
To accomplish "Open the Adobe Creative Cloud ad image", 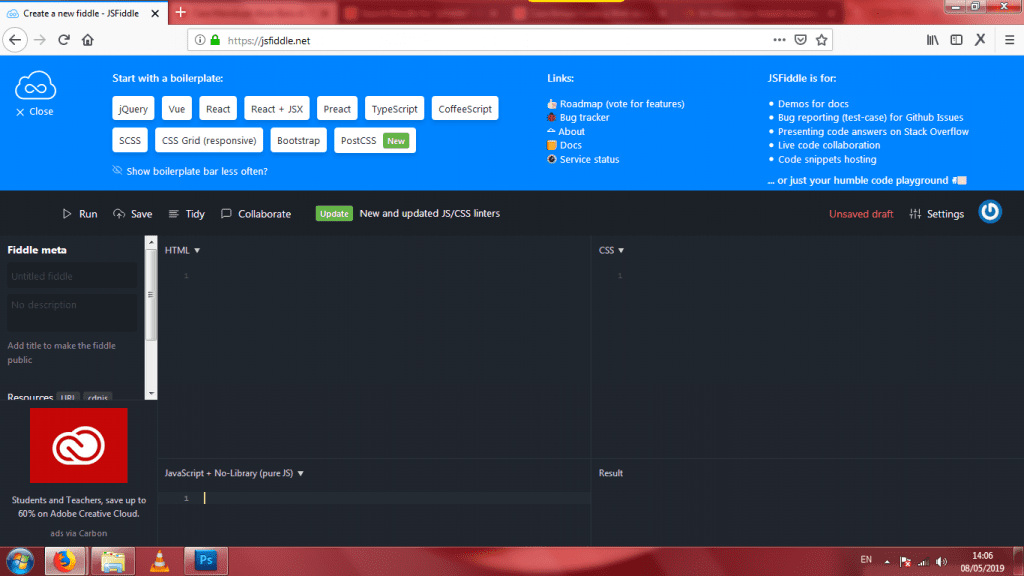I will coord(78,445).
